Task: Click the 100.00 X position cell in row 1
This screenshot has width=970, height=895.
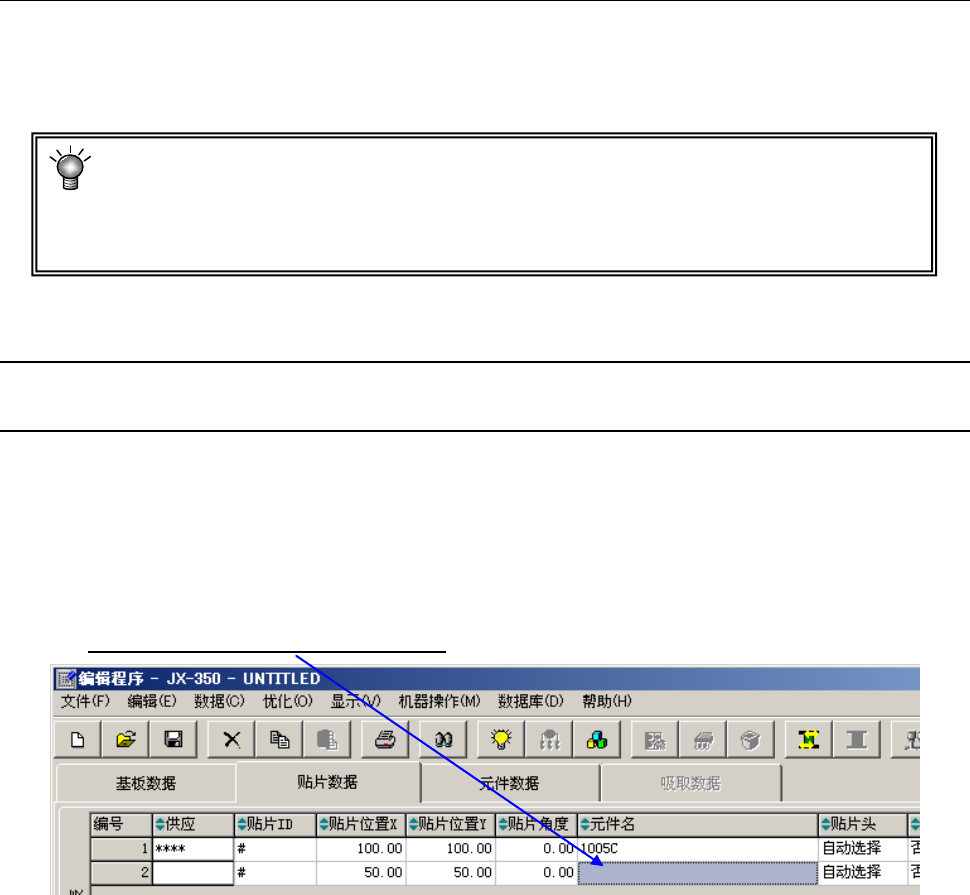Action: tap(361, 849)
